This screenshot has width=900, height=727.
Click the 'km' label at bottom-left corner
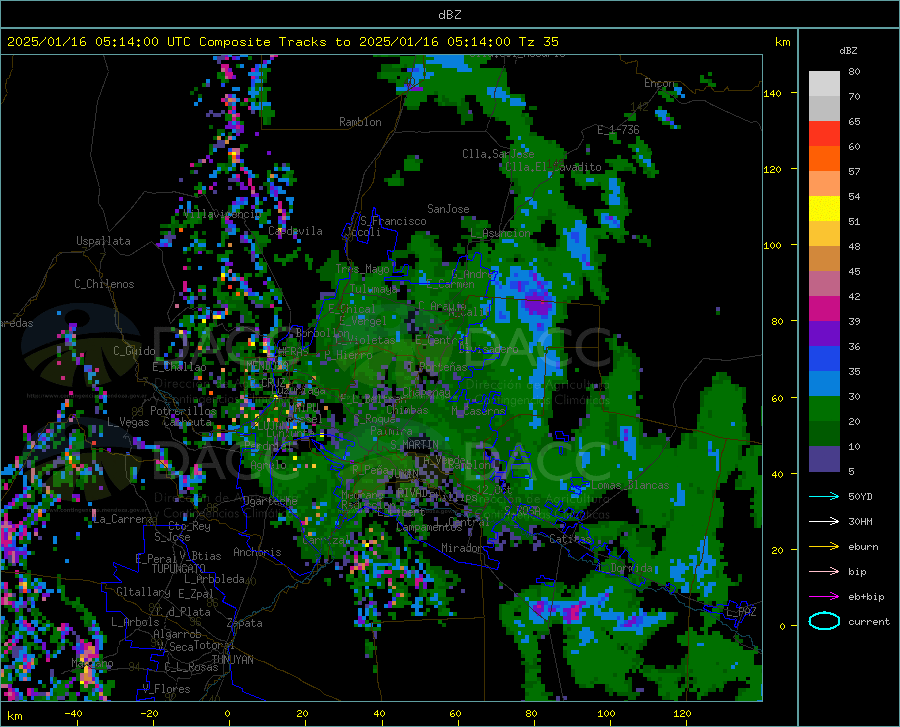tap(14, 716)
